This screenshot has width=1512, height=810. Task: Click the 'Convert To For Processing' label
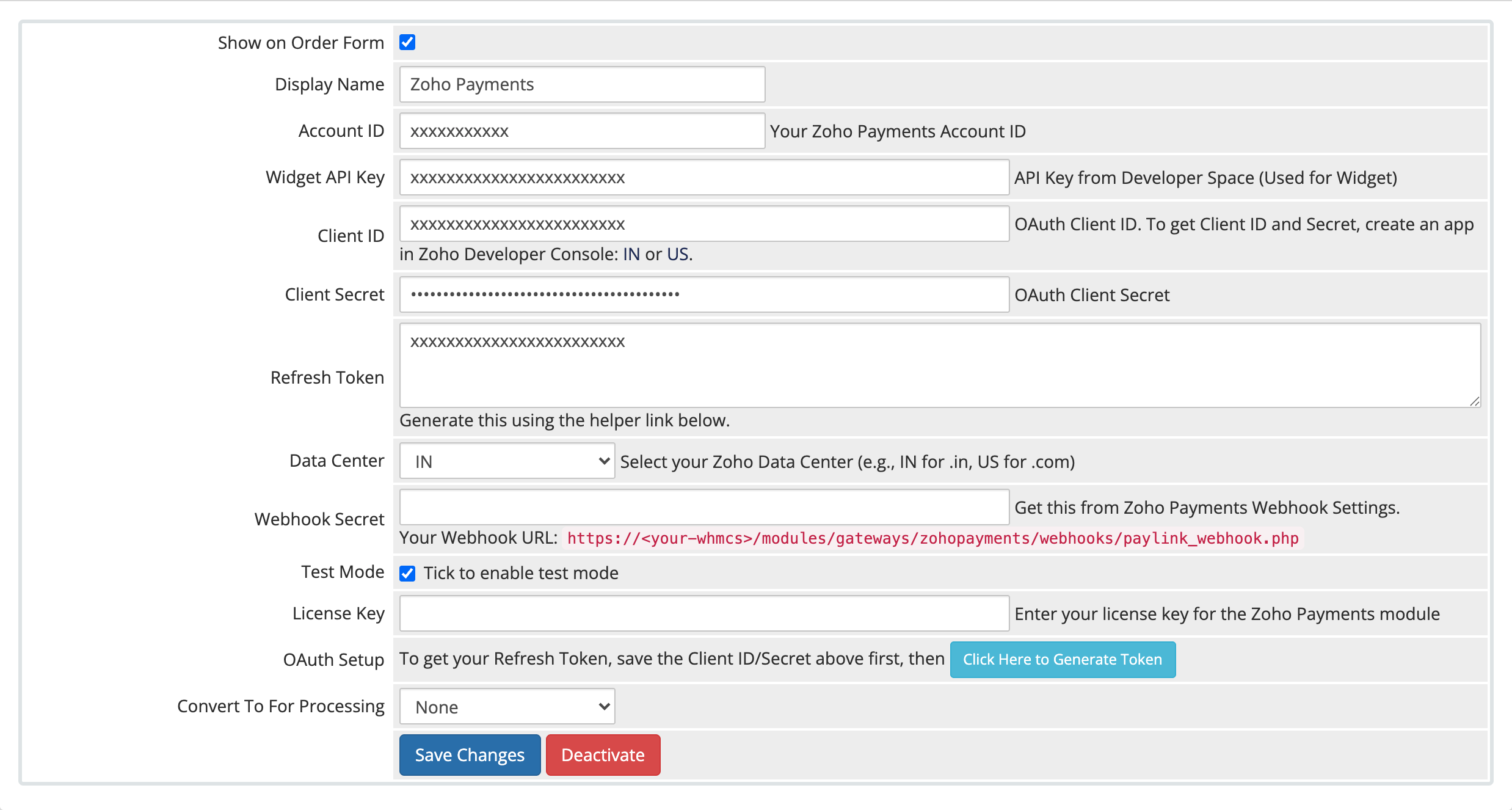pos(281,706)
